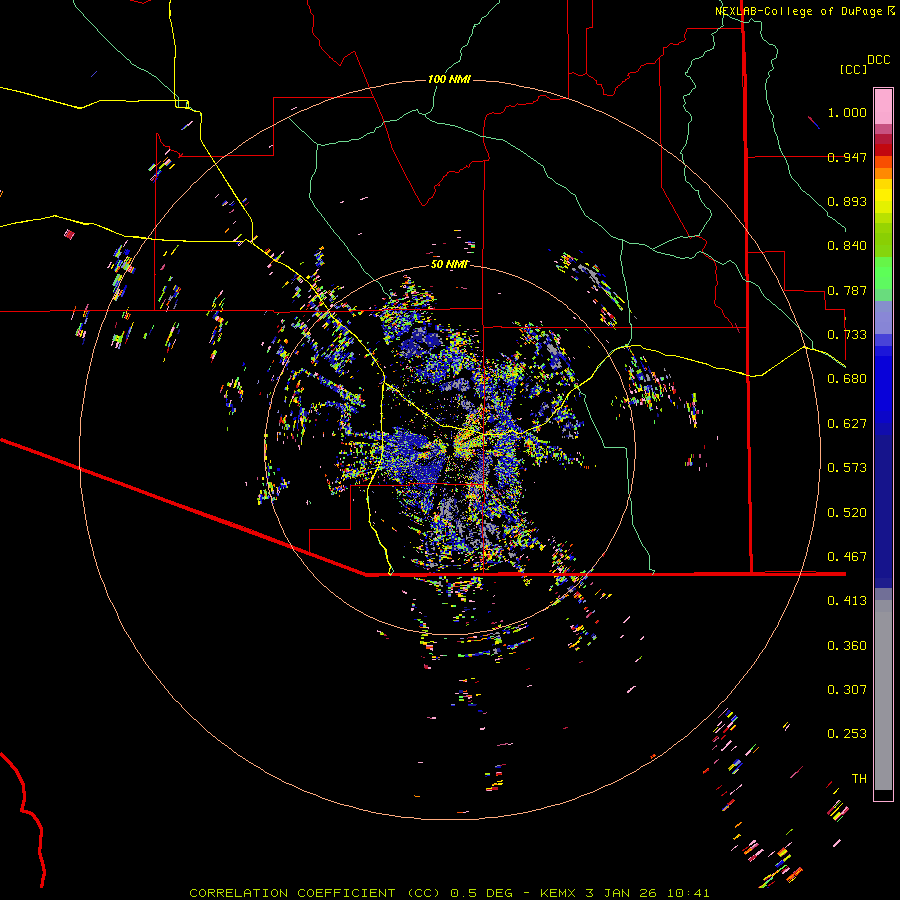
Task: Click the CORRELATION COEFFICIENT title caption
Action: pos(315,893)
